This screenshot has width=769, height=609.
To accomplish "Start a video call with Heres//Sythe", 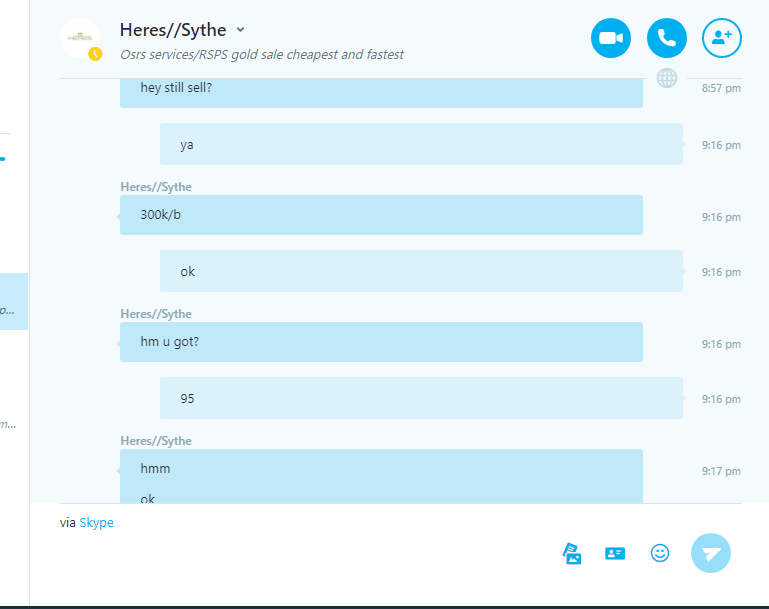I will (x=611, y=38).
